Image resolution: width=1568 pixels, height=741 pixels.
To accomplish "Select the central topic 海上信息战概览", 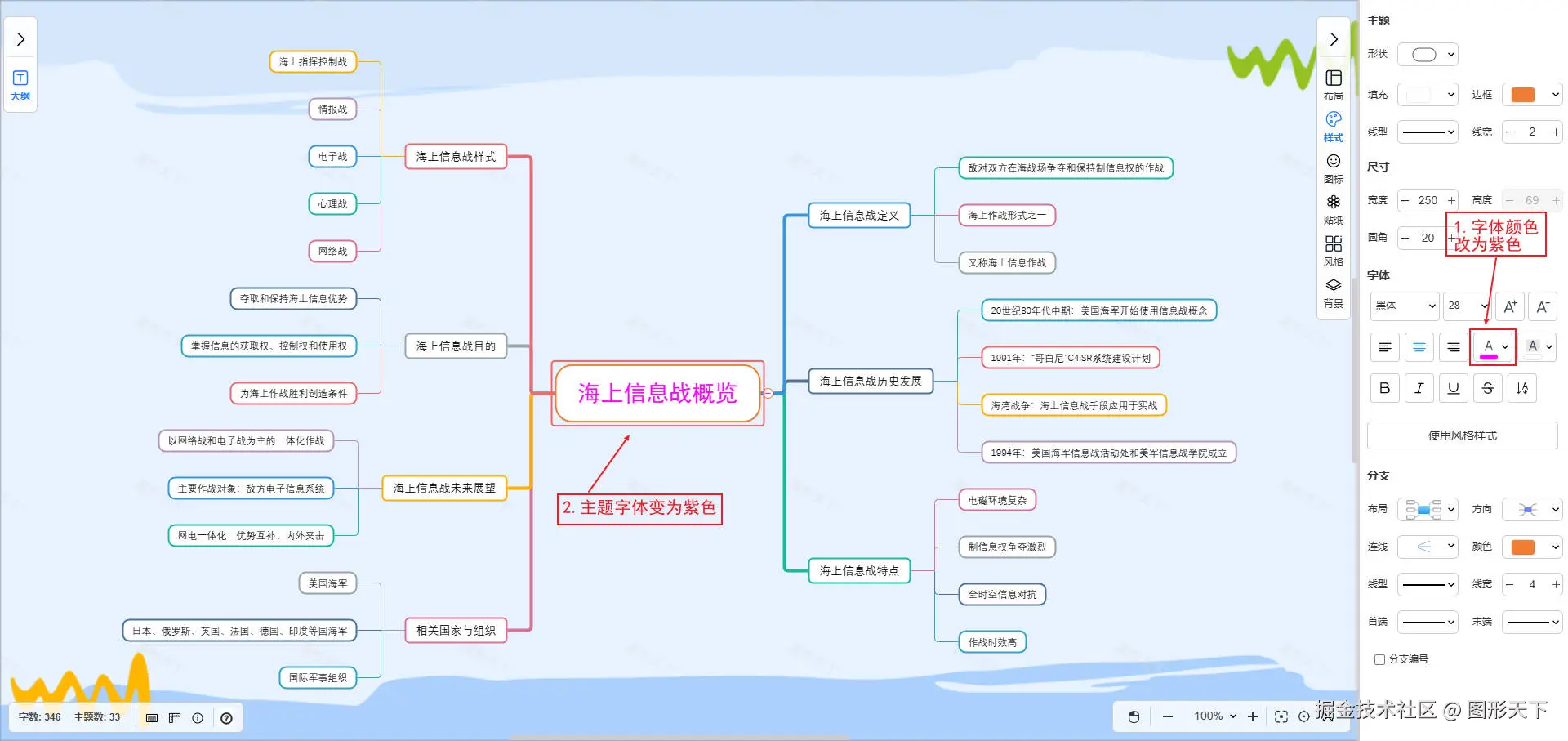I will pyautogui.click(x=657, y=393).
